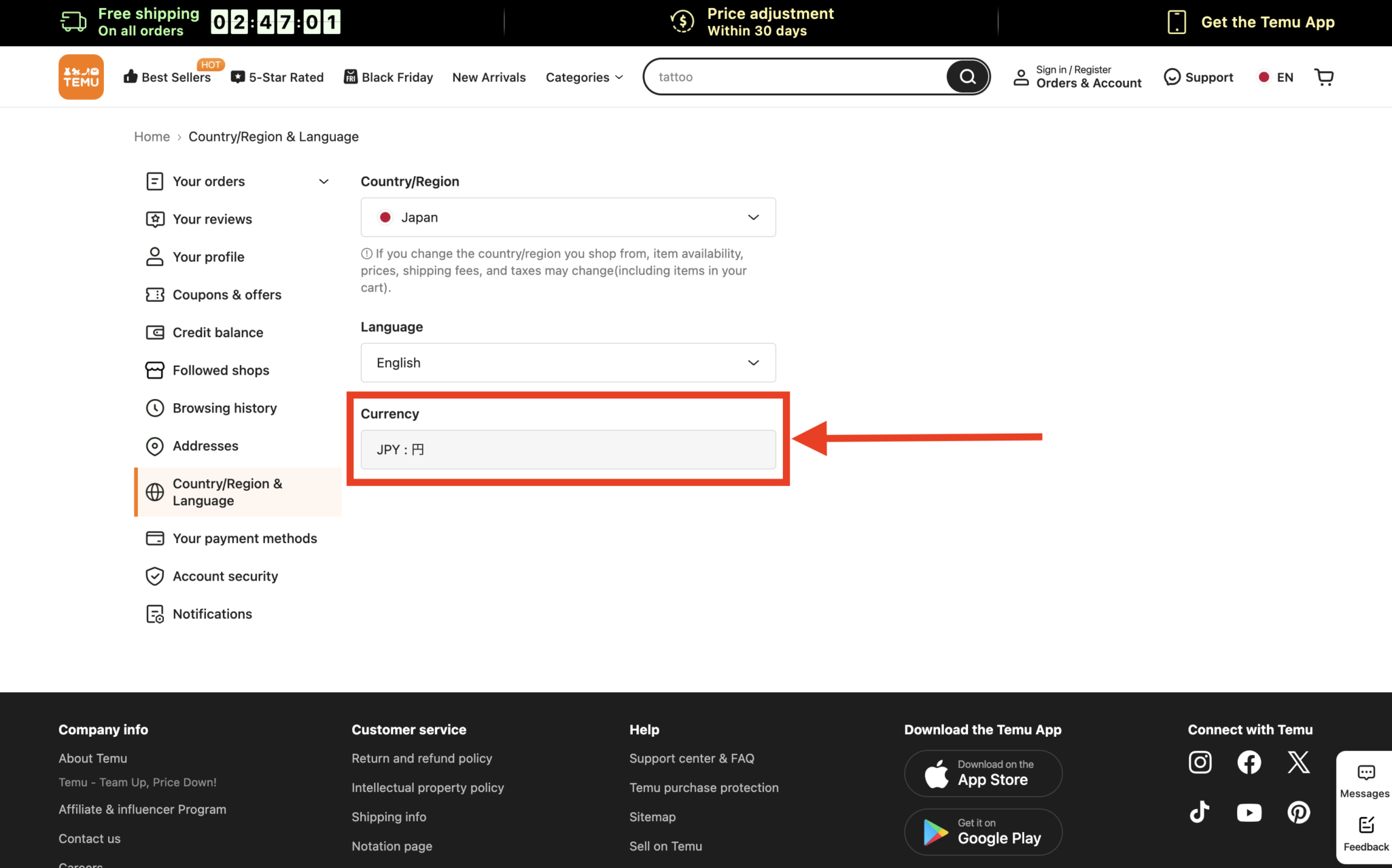The height and width of the screenshot is (868, 1392).
Task: Open Facebook social icon
Action: point(1249,762)
